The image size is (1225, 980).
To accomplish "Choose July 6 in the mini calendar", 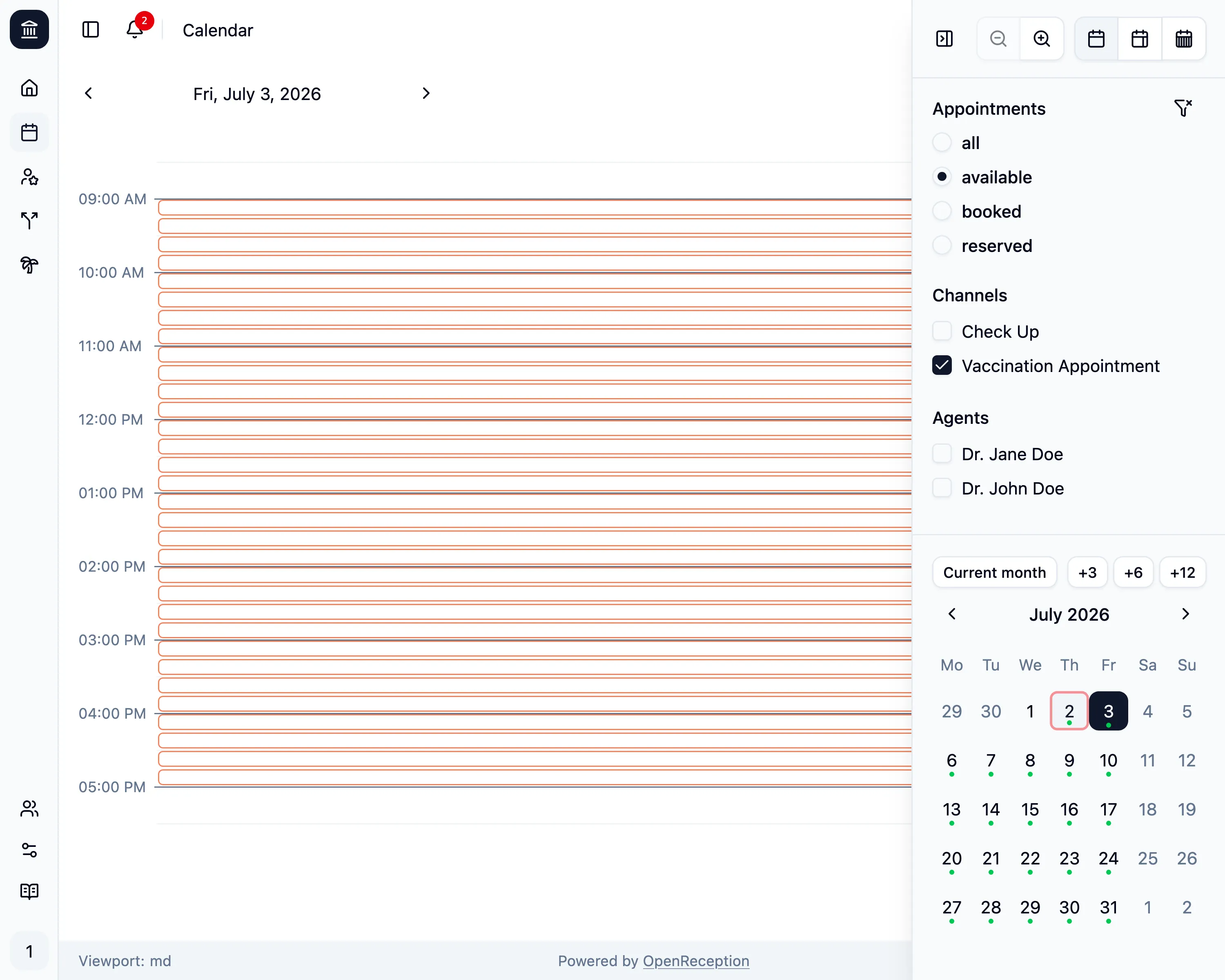I will [x=952, y=760].
